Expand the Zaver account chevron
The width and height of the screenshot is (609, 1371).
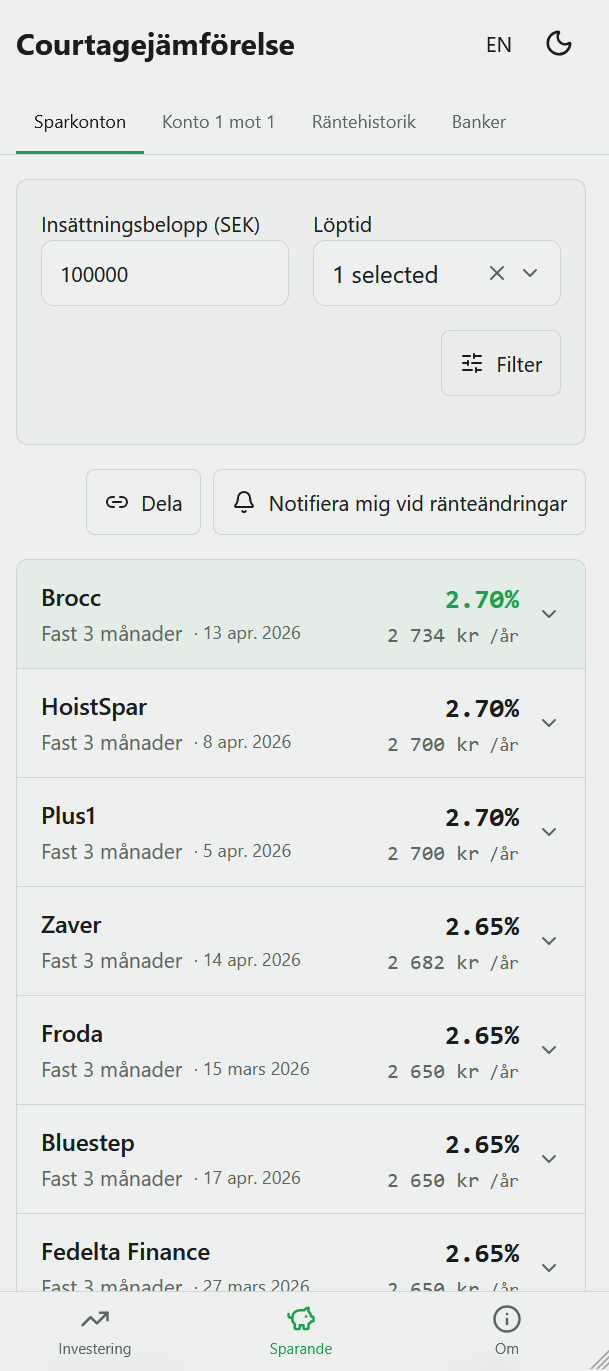pyautogui.click(x=548, y=941)
